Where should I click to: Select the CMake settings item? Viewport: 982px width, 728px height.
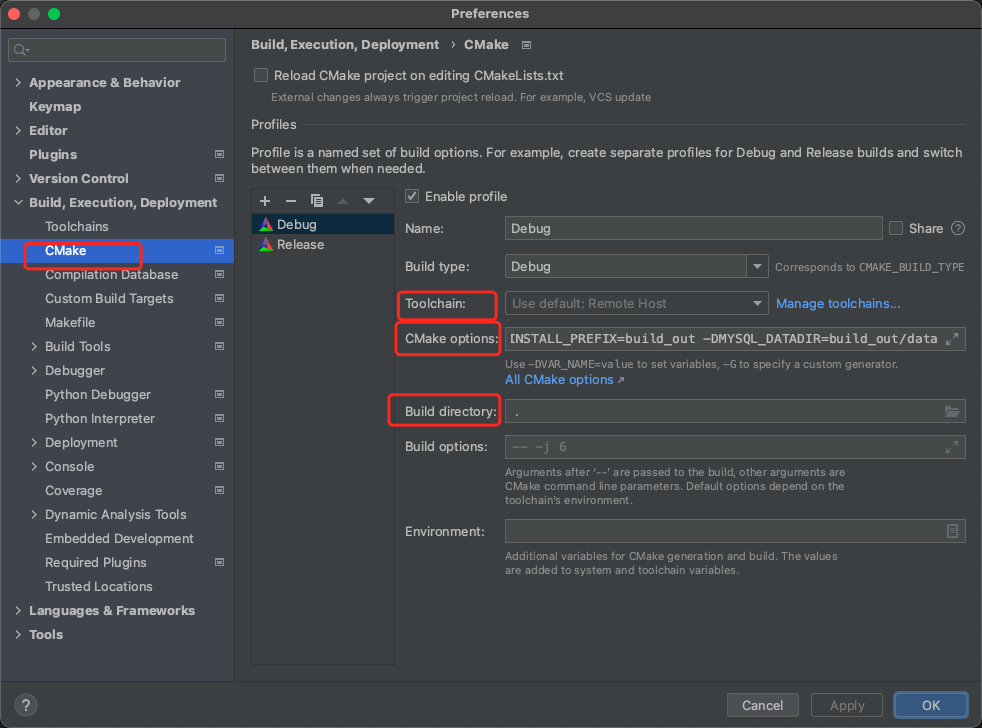click(x=117, y=251)
